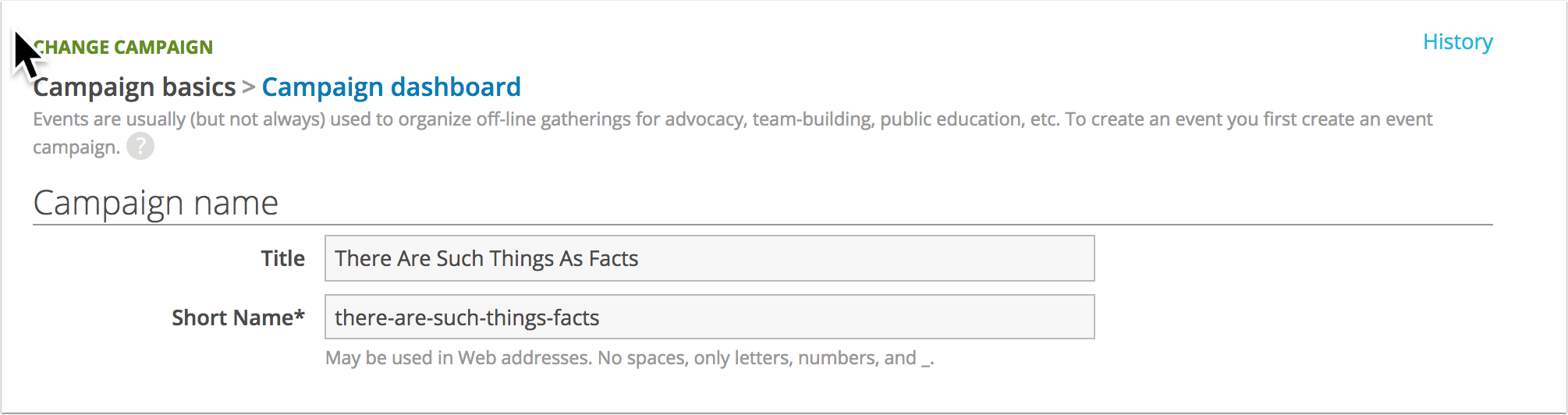Viewport: 1568px width, 415px height.
Task: Go to Campaign dashboard
Action: 391,87
